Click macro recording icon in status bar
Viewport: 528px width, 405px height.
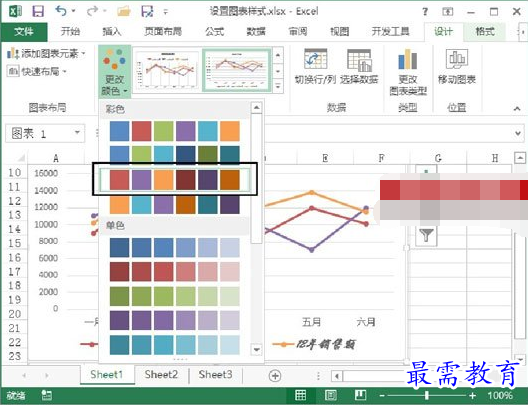click(46, 395)
